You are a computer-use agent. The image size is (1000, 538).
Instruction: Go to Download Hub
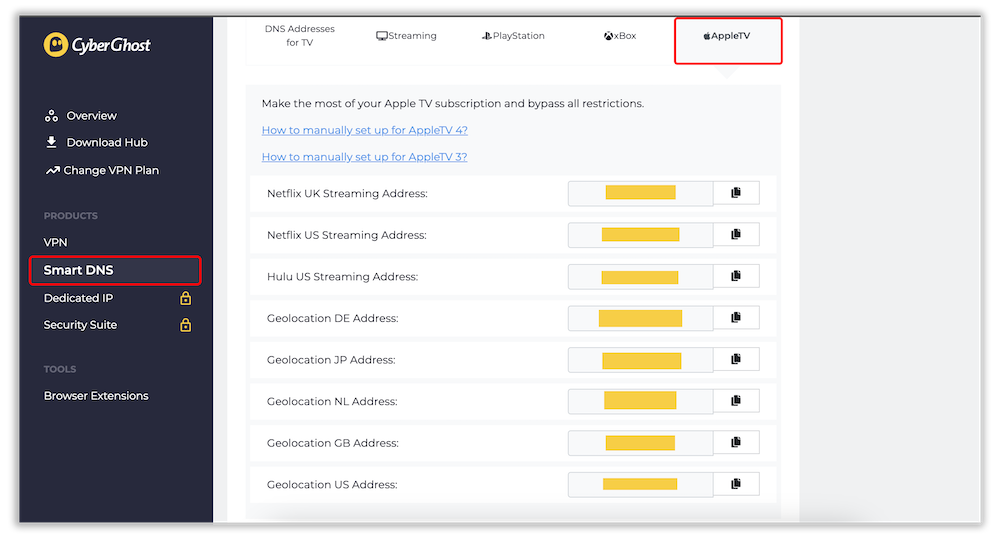coord(96,142)
